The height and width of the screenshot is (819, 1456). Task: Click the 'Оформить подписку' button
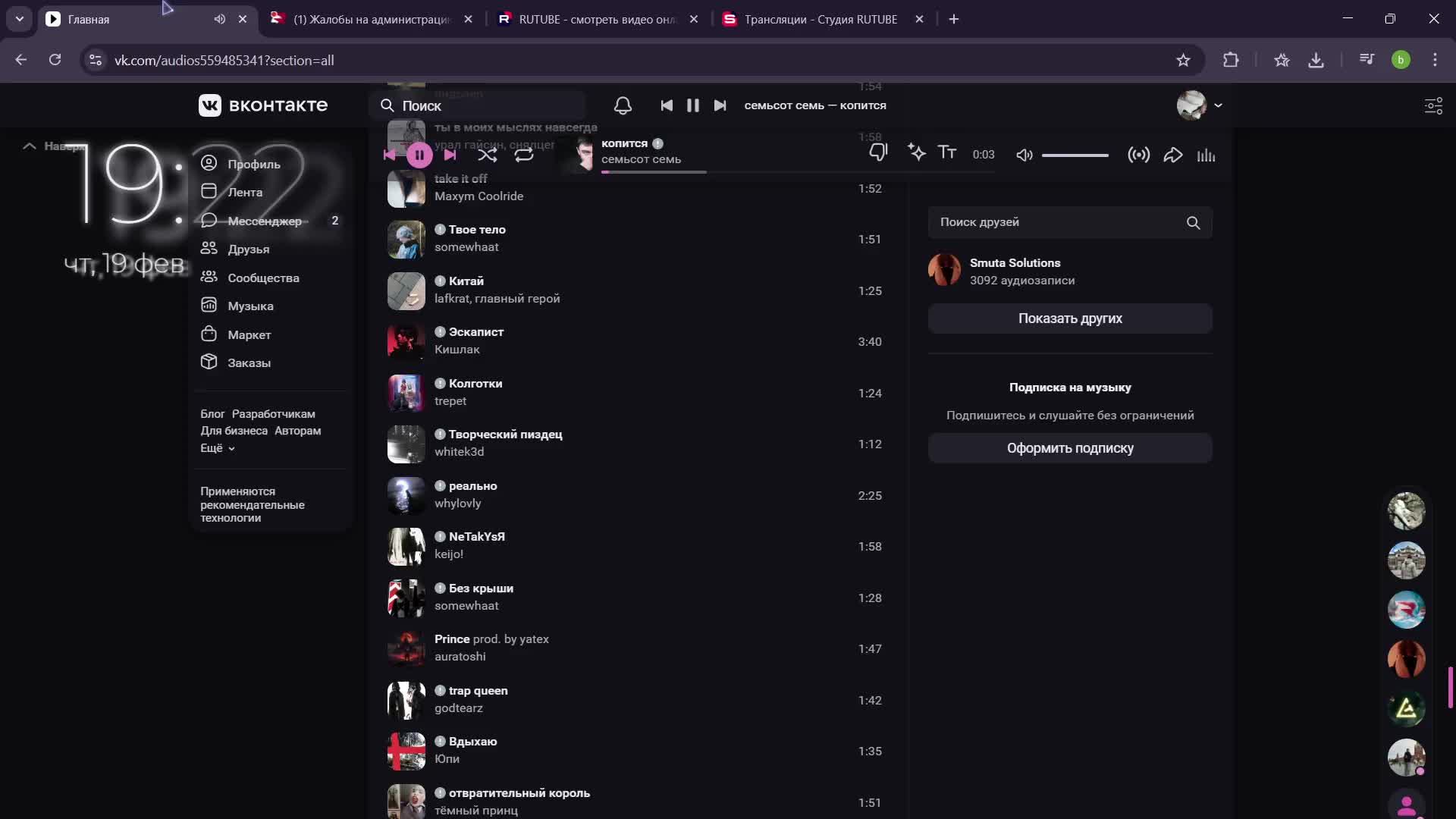[x=1069, y=448]
